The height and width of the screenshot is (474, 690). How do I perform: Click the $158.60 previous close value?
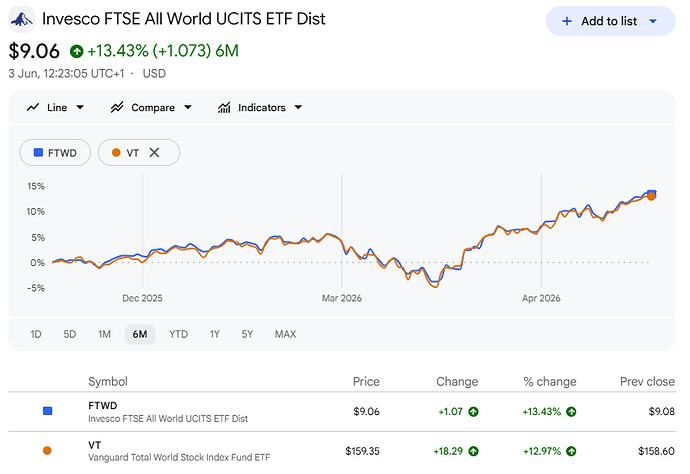point(656,451)
